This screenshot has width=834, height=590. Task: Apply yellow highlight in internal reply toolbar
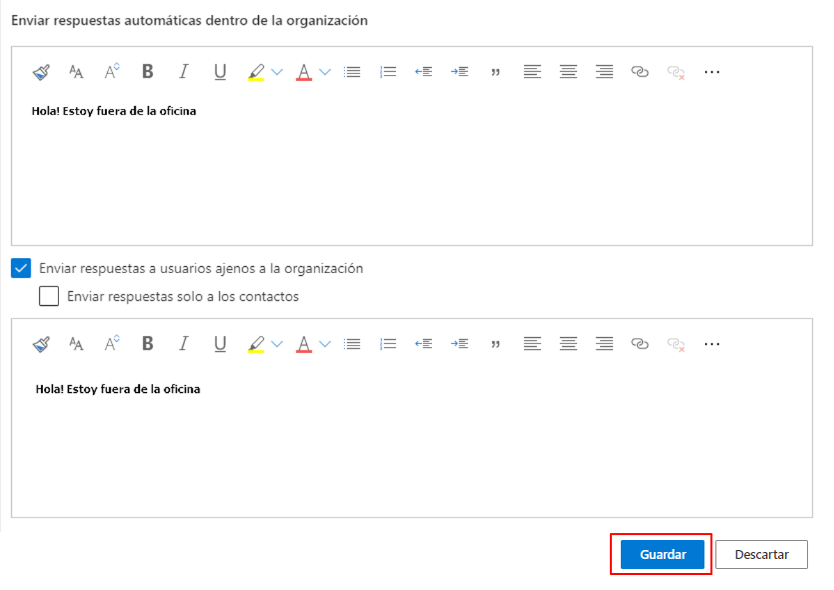(256, 72)
